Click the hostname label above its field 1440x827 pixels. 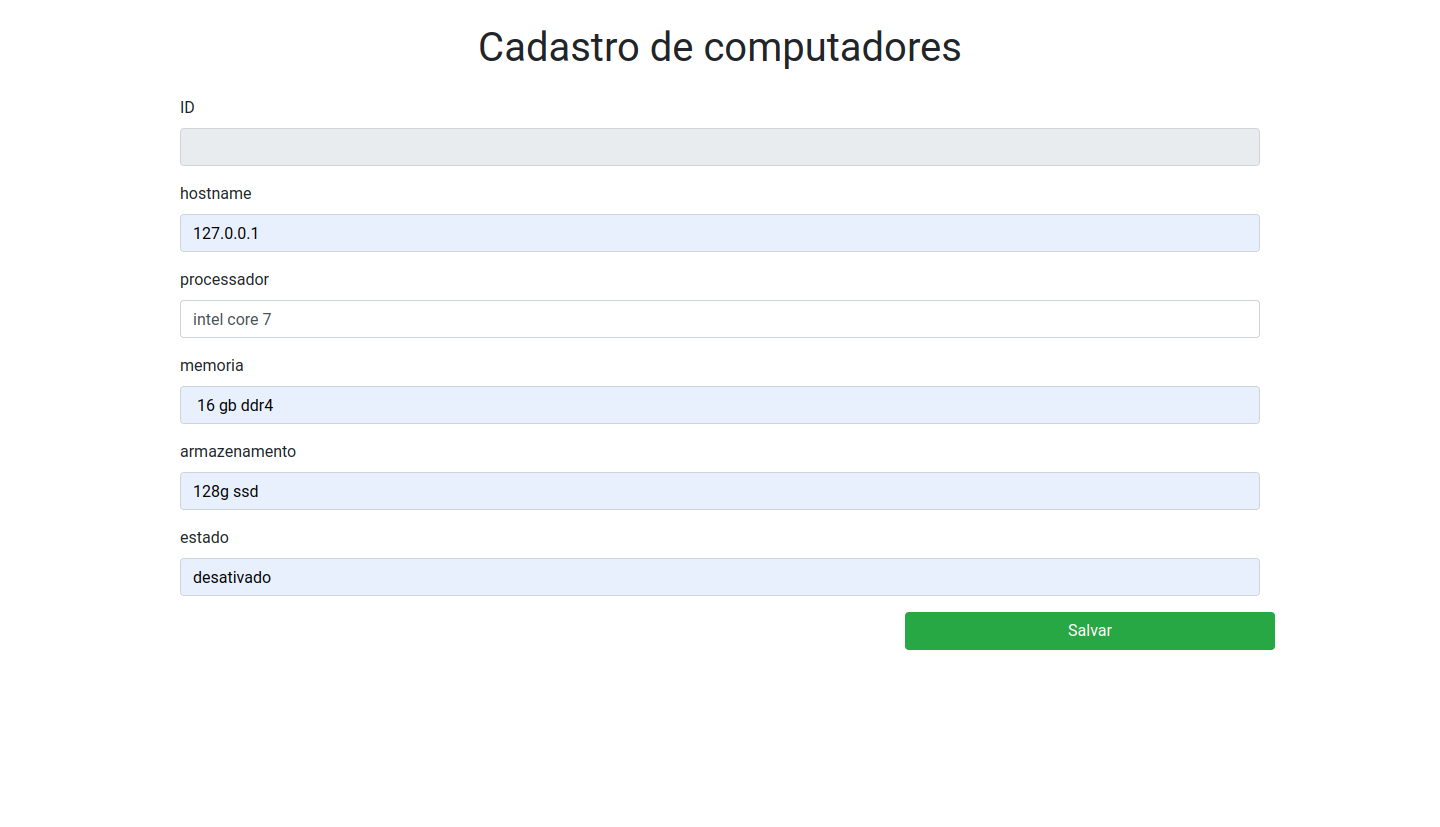(x=215, y=193)
